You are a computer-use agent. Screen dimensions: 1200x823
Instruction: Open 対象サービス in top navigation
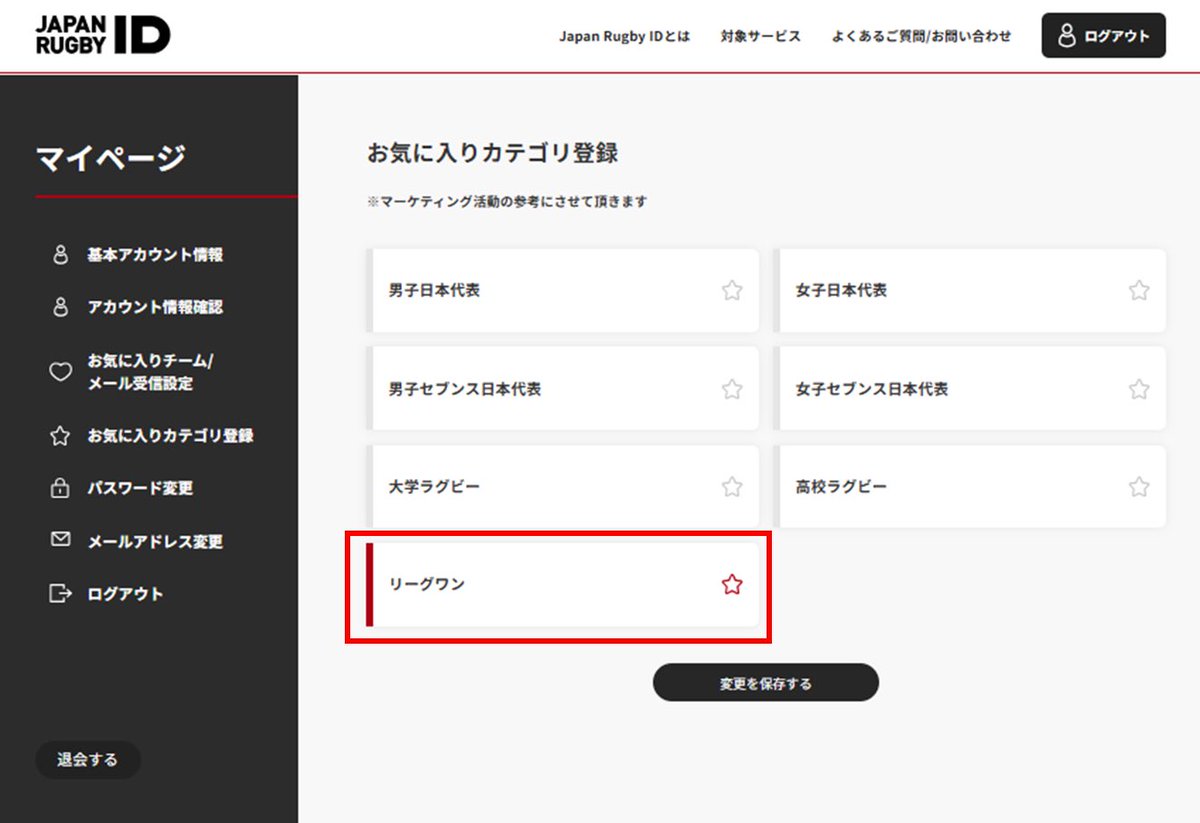click(x=760, y=36)
